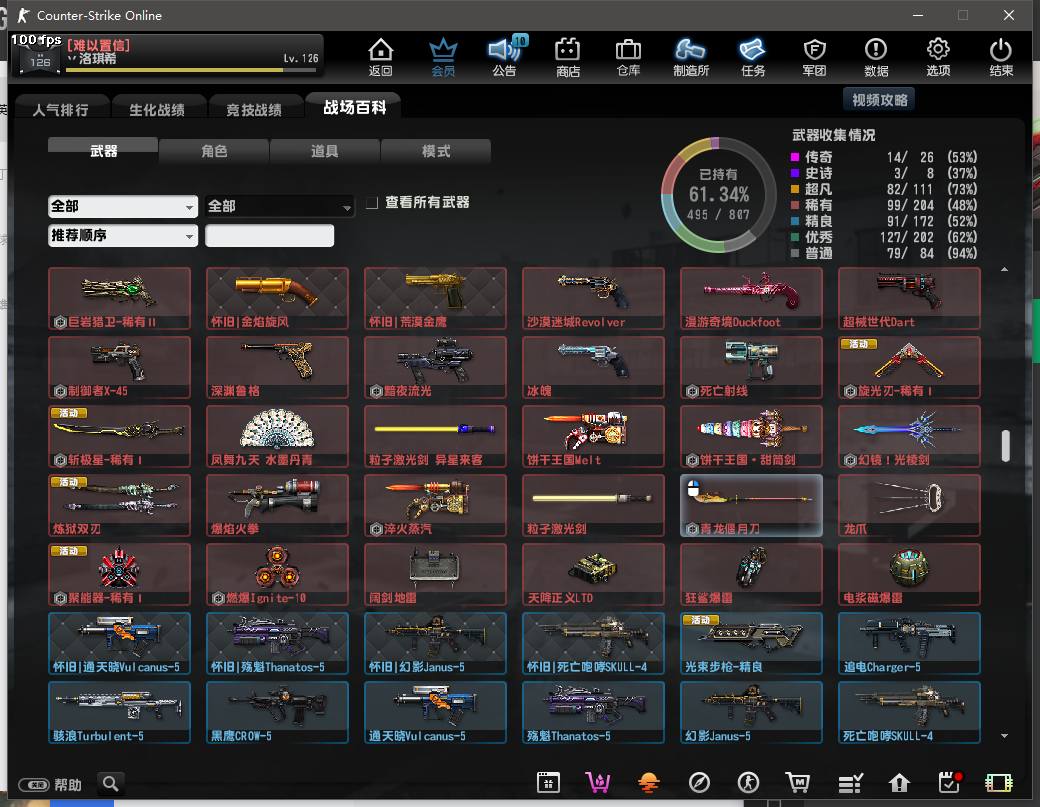This screenshot has height=807, width=1040.
Task: Select the 追电Charger-5 weapon card
Action: tap(909, 643)
